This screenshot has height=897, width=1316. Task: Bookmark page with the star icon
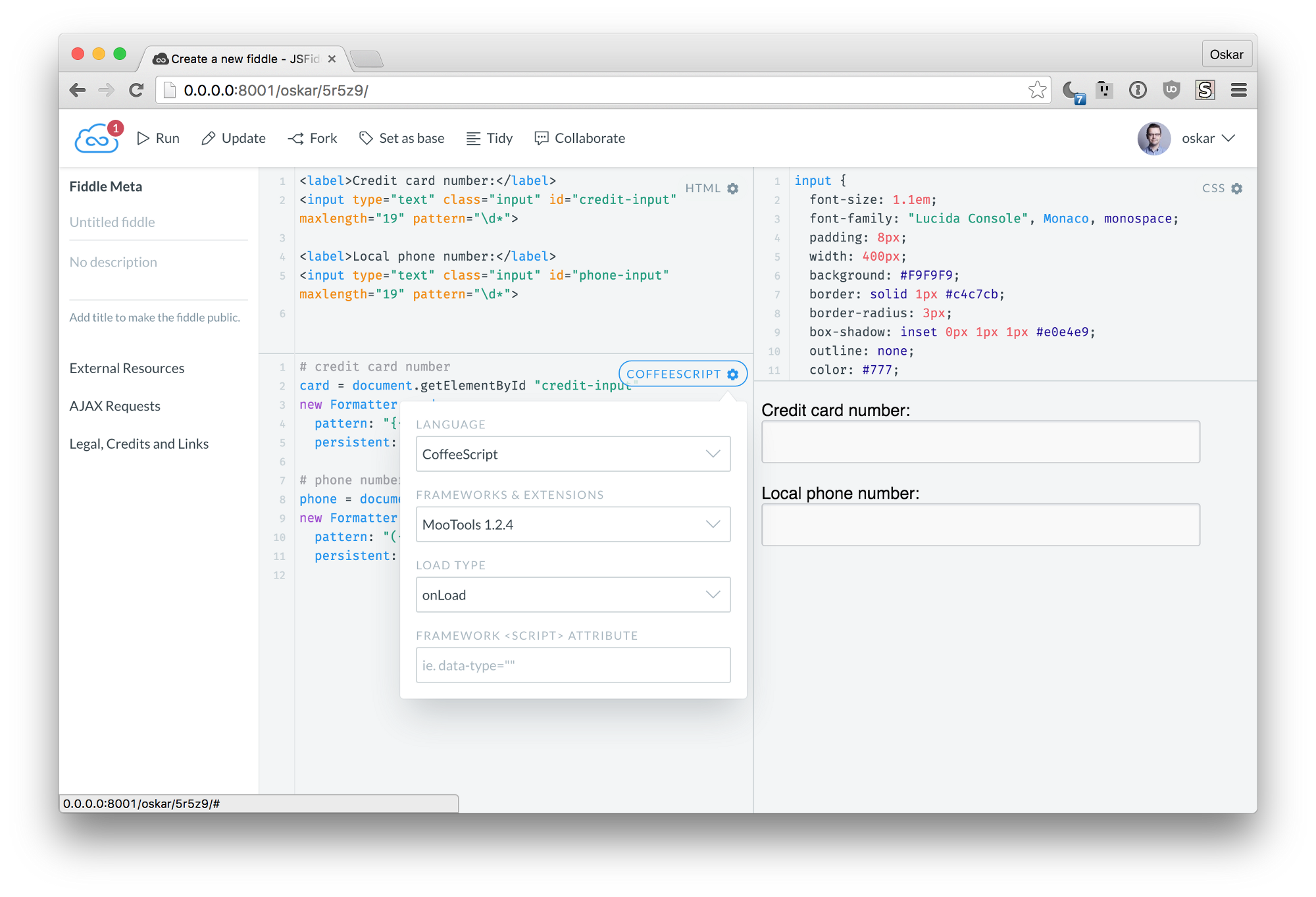pos(1037,90)
